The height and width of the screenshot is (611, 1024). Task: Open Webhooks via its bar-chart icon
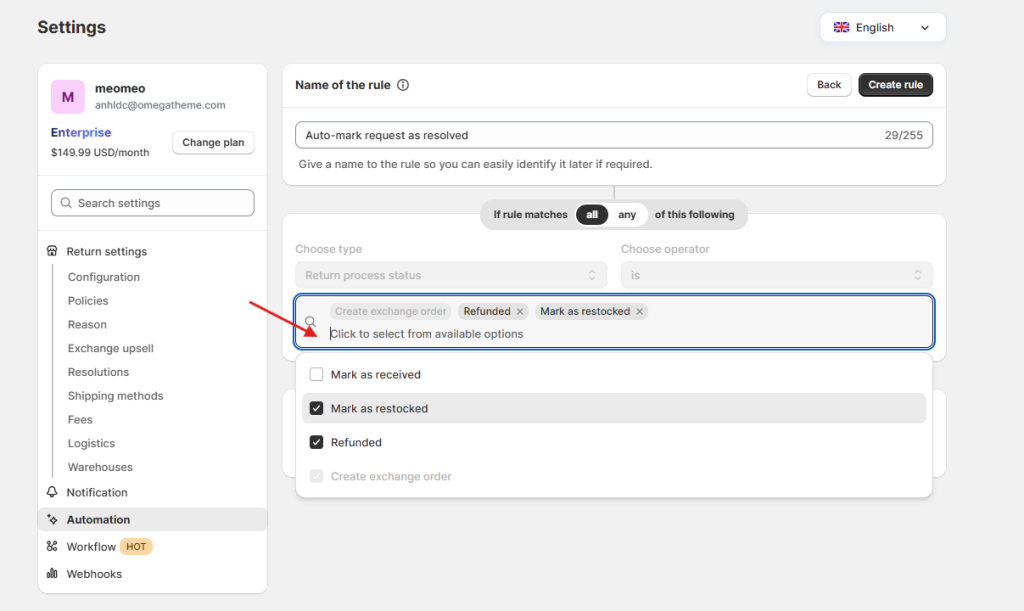pos(51,573)
